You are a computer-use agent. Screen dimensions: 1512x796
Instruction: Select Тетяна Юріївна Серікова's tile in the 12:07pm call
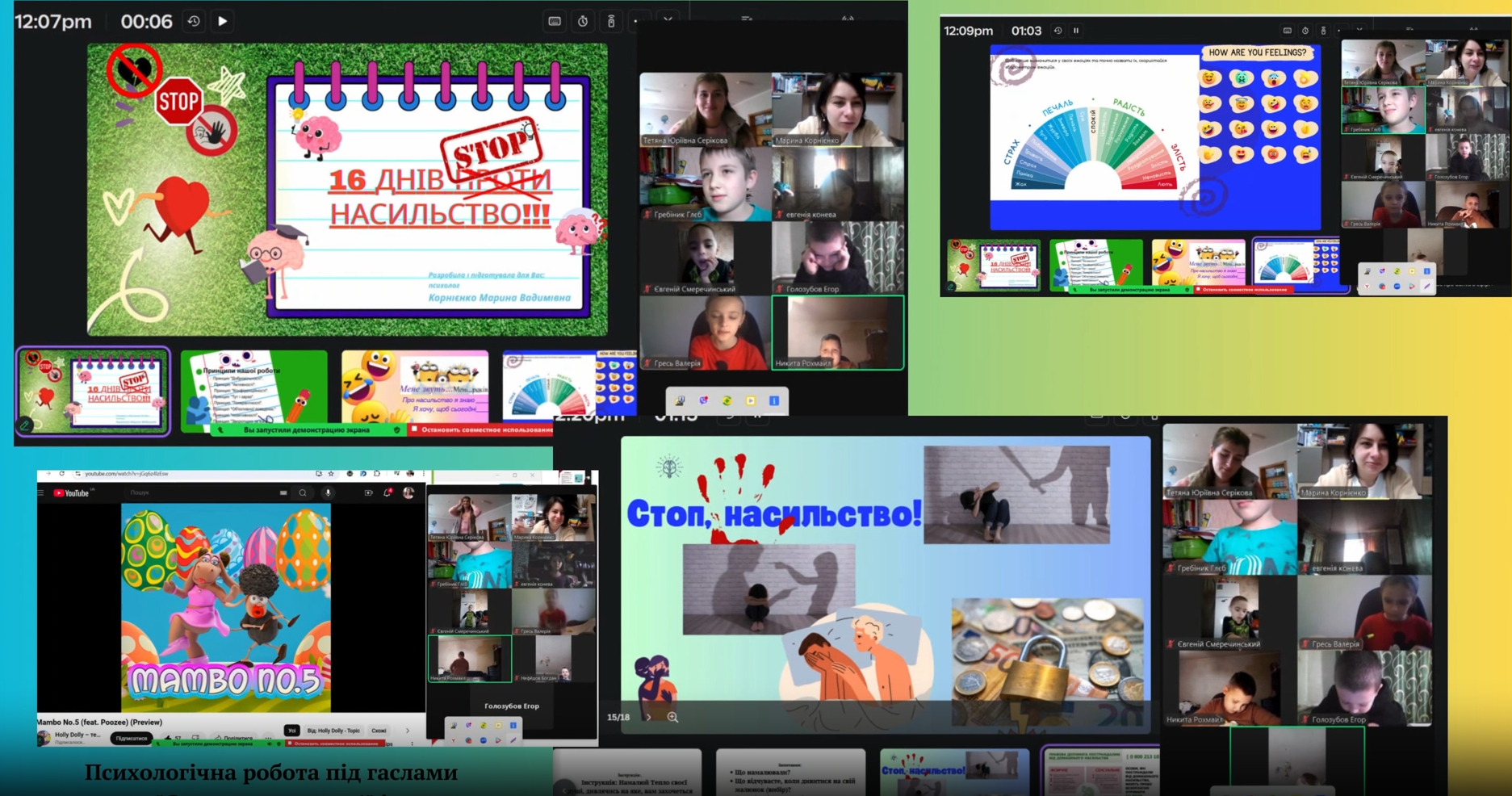(x=706, y=109)
